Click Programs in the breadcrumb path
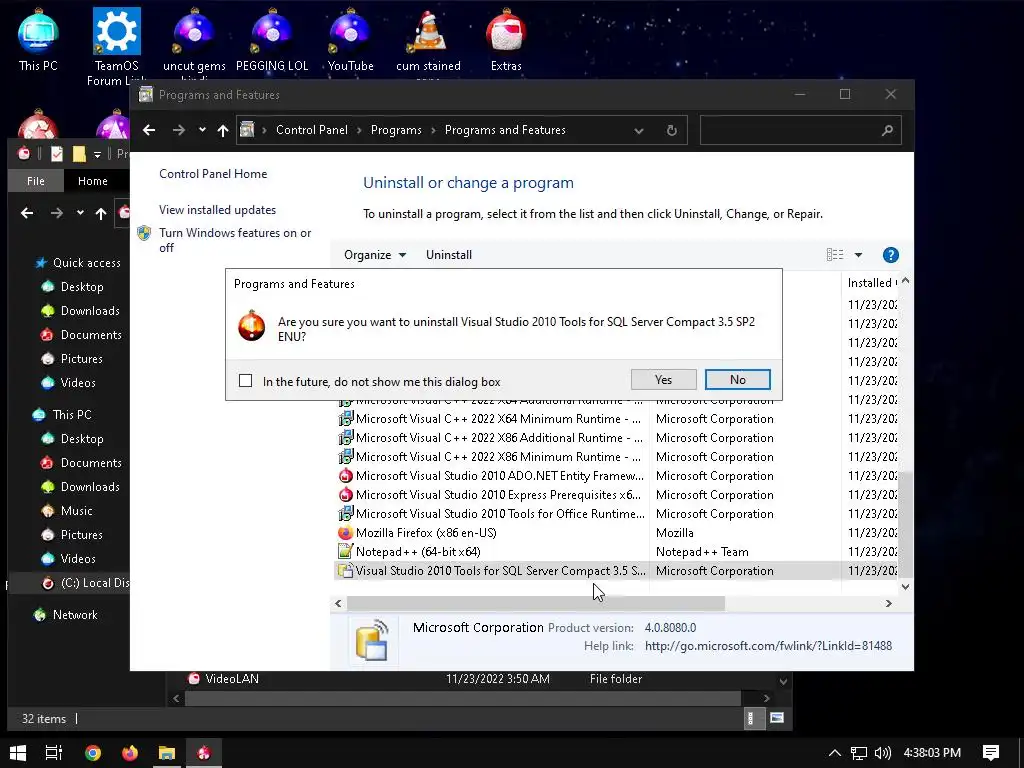1024x768 pixels. 396,130
